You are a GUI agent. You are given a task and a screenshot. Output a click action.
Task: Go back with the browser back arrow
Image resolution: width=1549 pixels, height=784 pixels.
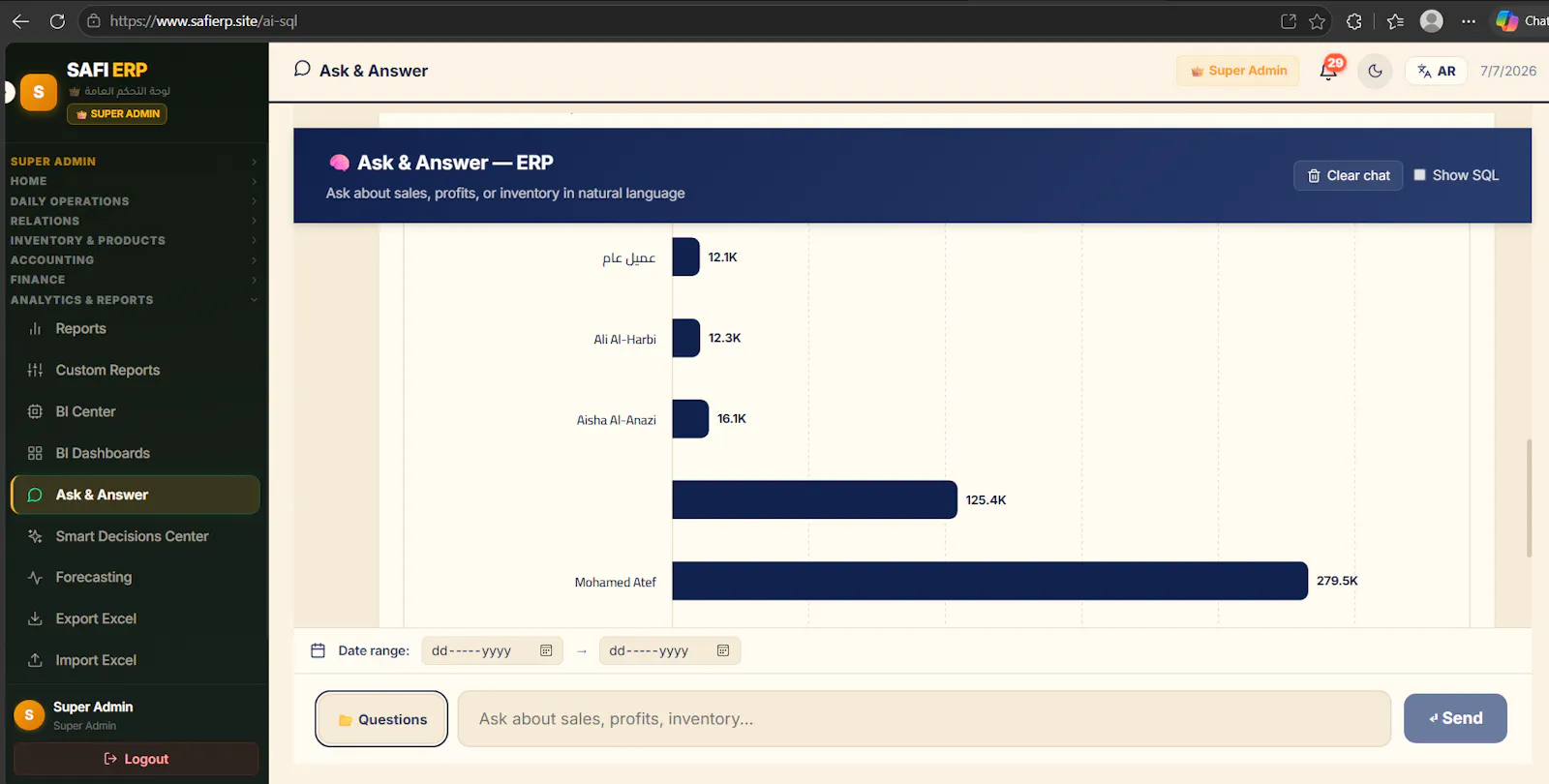(20, 21)
